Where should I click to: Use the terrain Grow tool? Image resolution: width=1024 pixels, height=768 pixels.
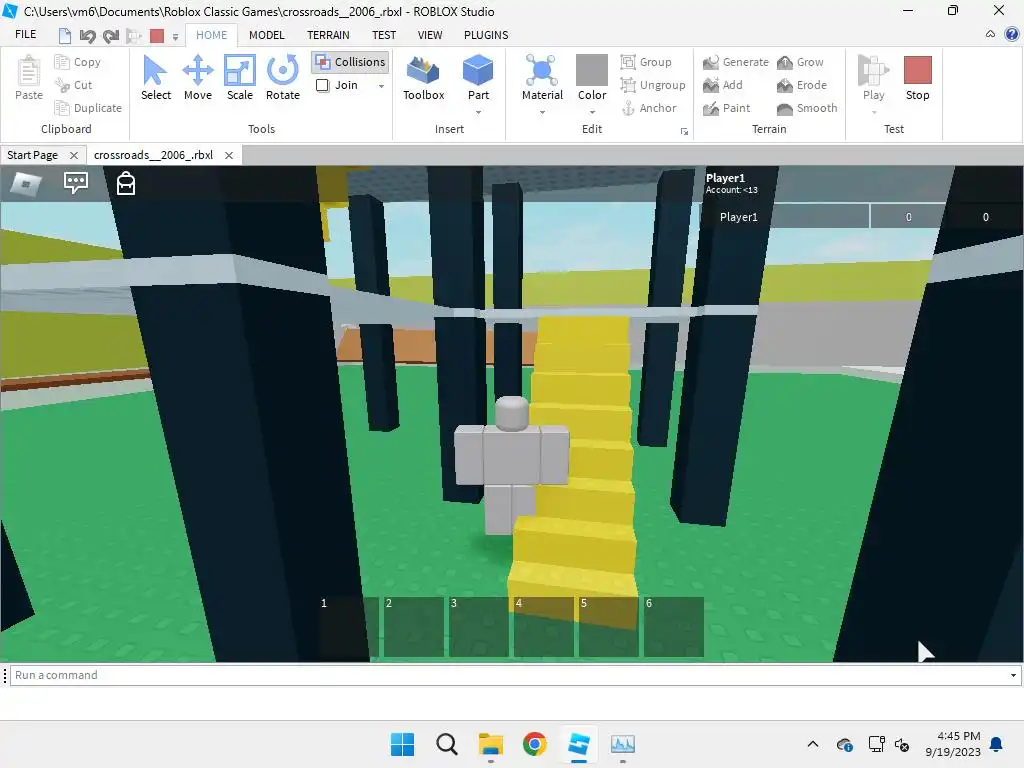801,62
